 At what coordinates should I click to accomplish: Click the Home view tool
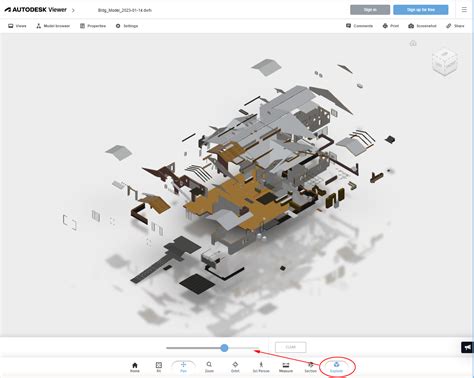click(x=135, y=367)
